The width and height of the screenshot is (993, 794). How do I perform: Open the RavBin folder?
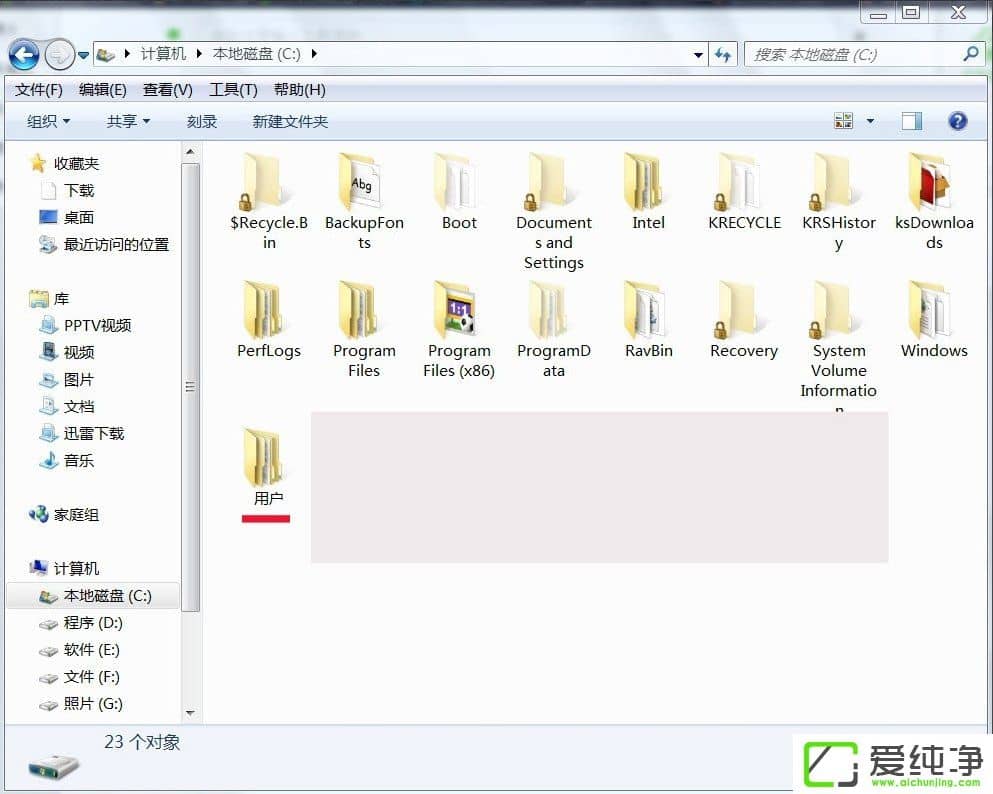[x=648, y=312]
